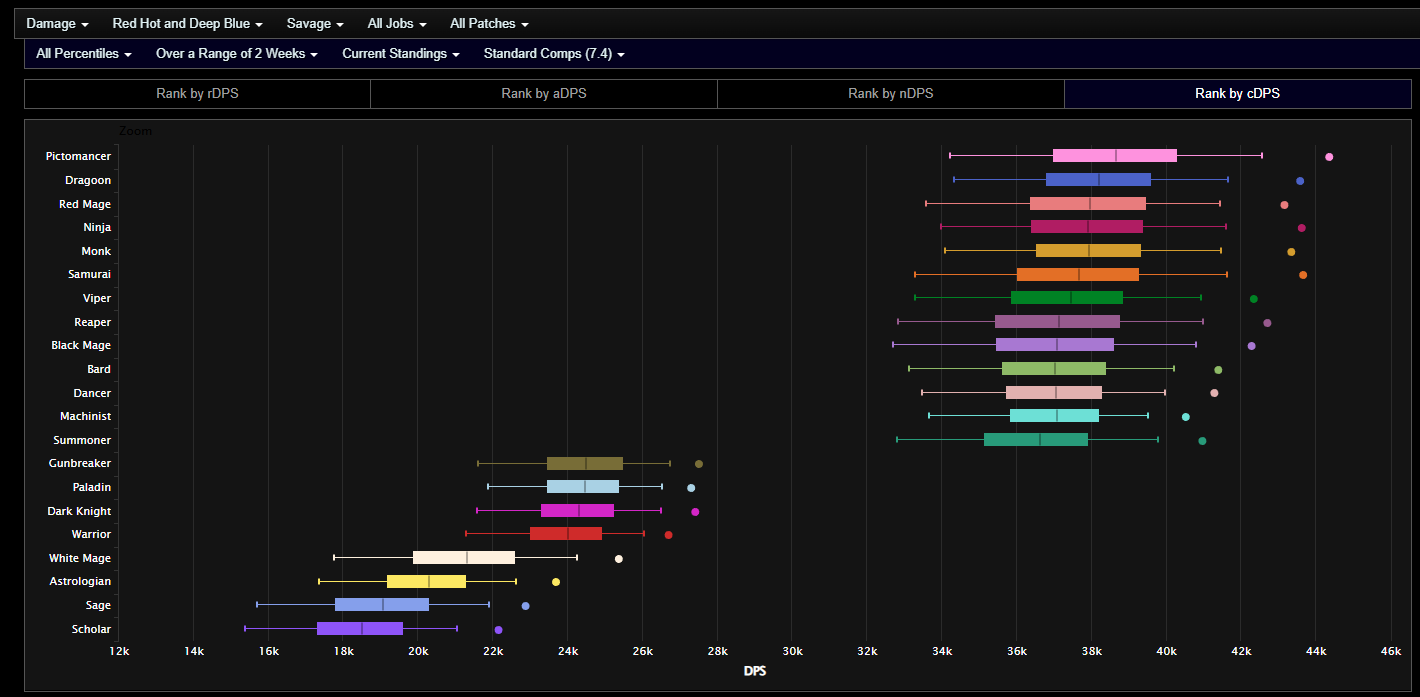Click the Bard job label
This screenshot has height=697, width=1420.
pyautogui.click(x=99, y=369)
